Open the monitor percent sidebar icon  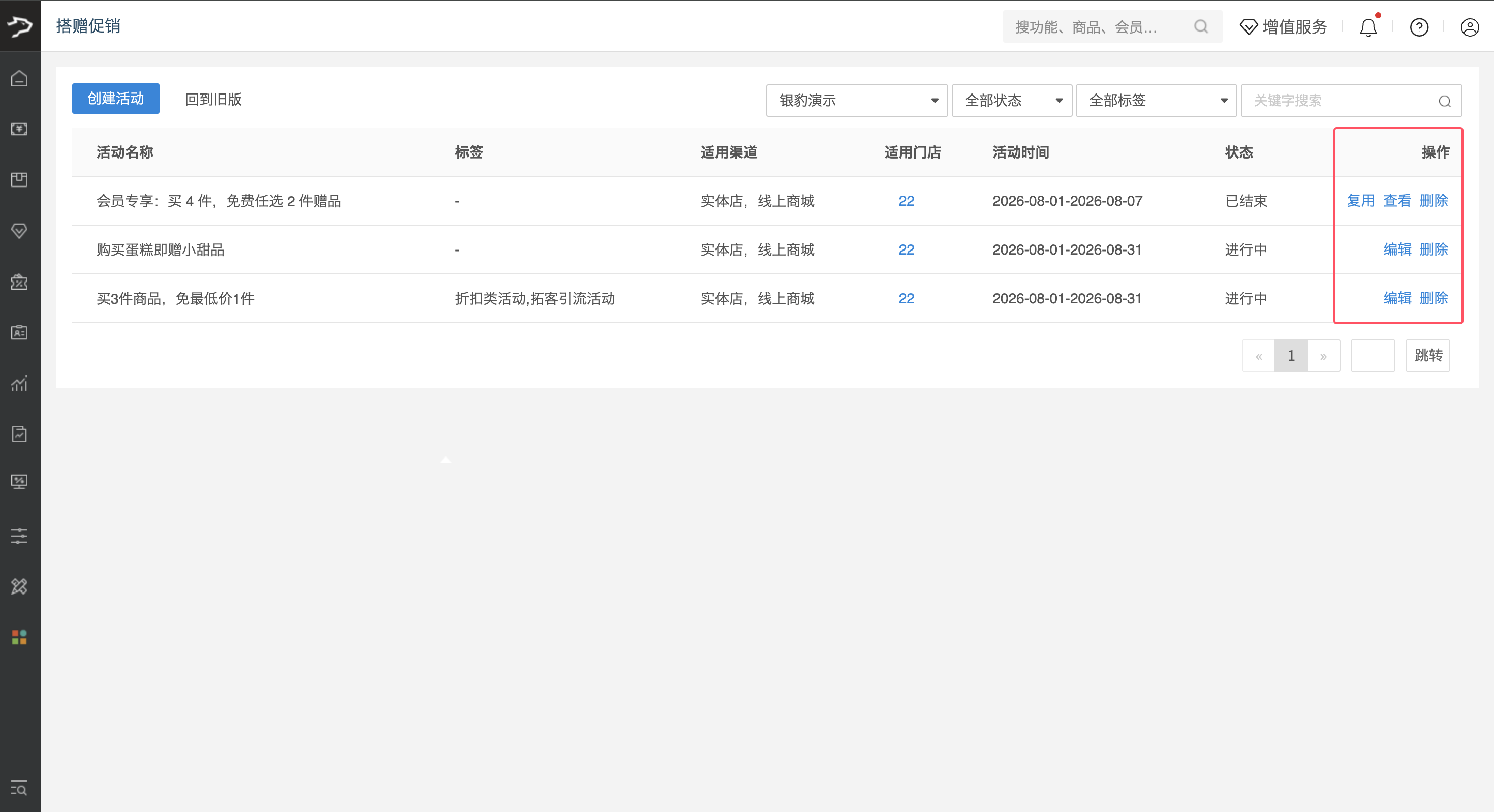click(x=20, y=482)
